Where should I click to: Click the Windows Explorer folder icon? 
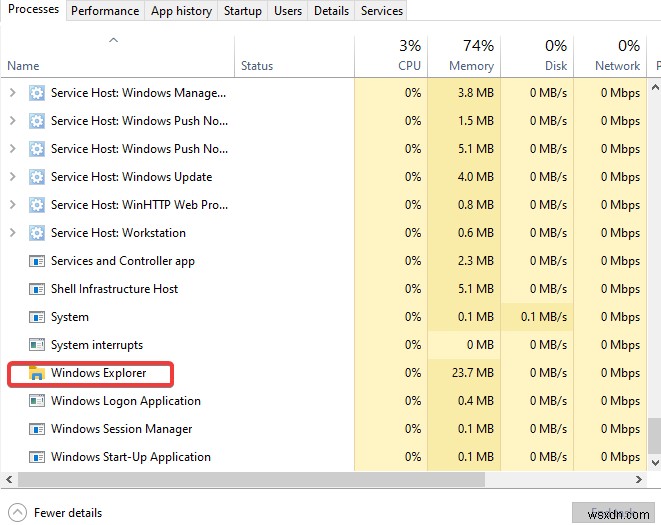pyautogui.click(x=37, y=373)
